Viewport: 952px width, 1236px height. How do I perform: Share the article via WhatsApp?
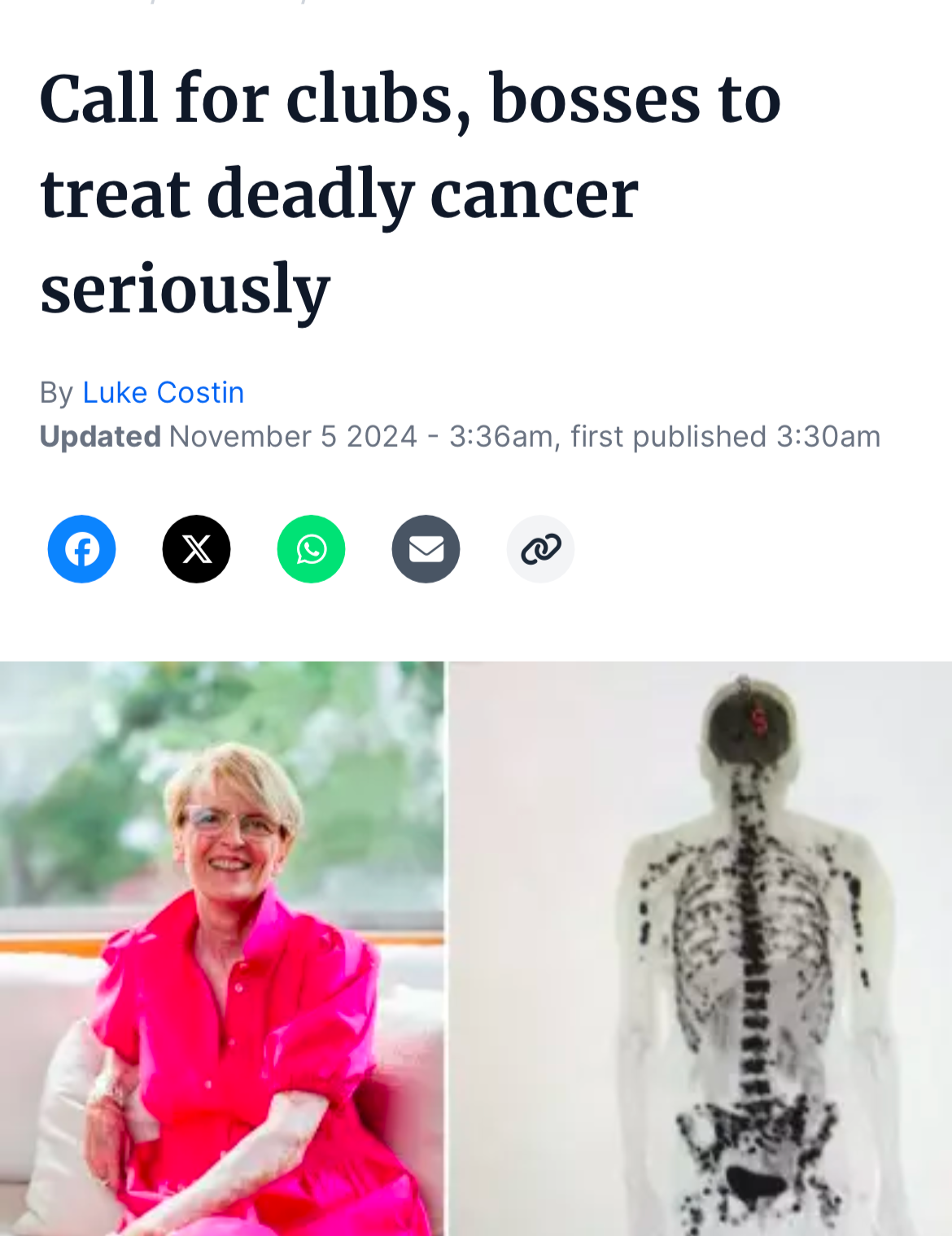tap(311, 549)
